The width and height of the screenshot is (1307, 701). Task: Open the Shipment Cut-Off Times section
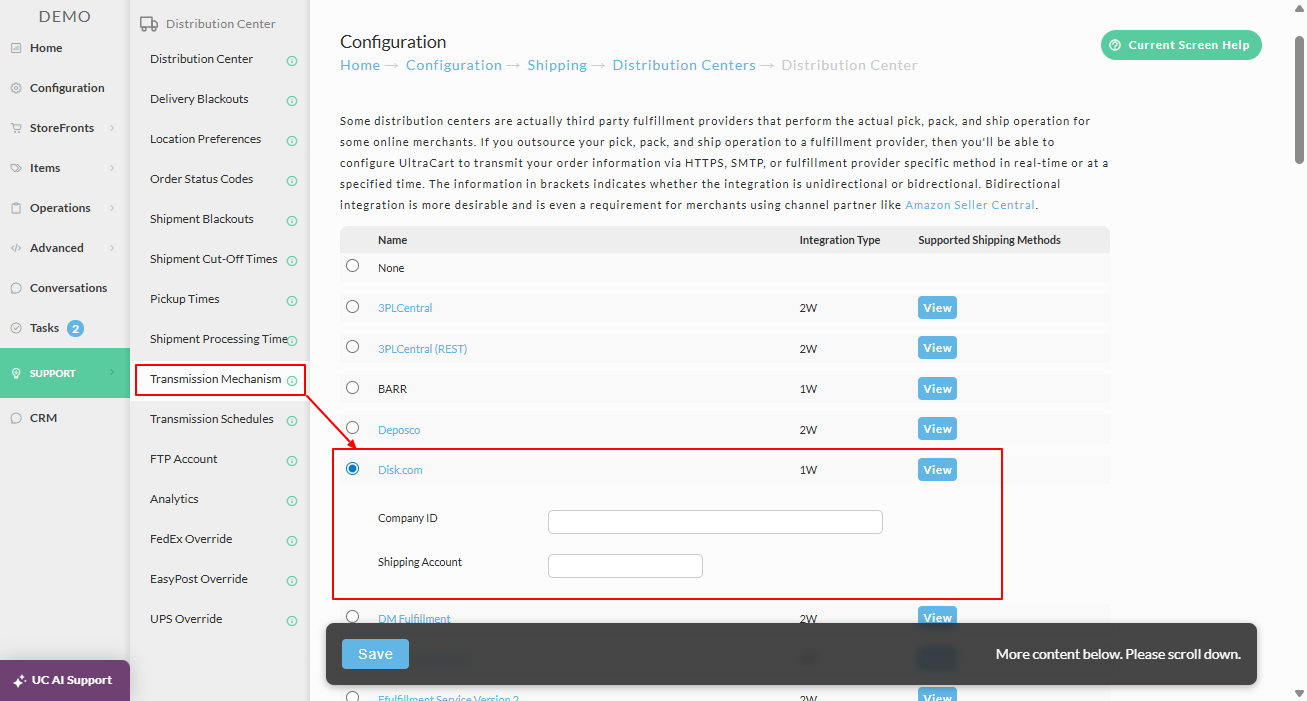(214, 259)
